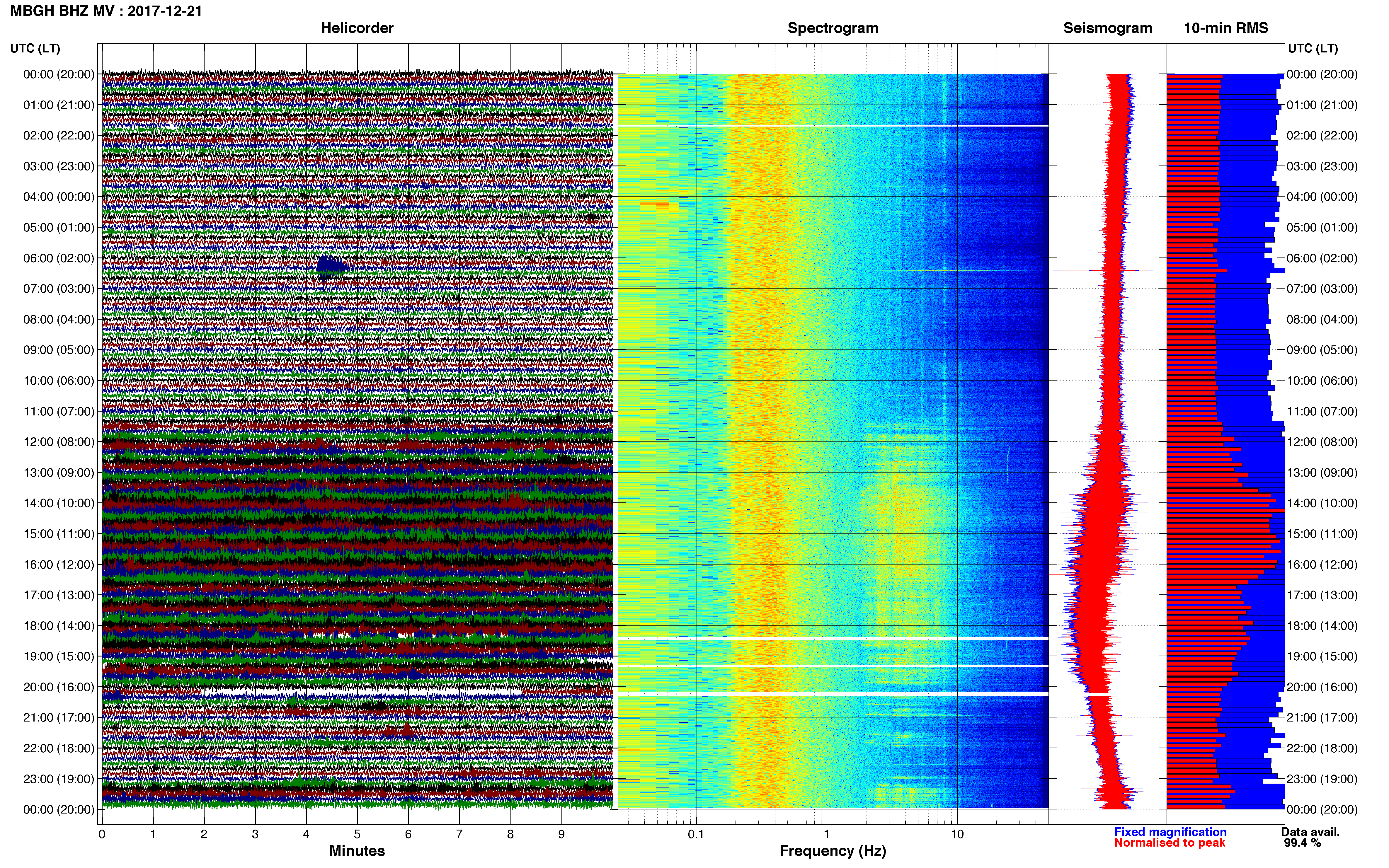Click 15:00 (11:00) on the Helicorder time axis

(x=59, y=534)
